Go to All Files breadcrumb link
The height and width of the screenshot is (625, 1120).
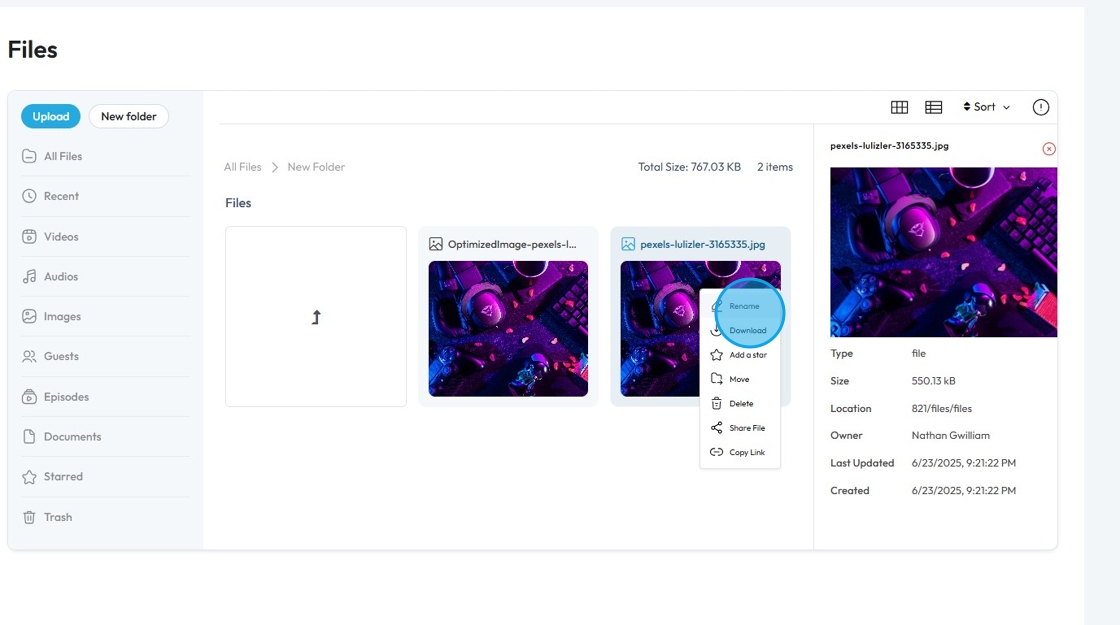point(243,167)
